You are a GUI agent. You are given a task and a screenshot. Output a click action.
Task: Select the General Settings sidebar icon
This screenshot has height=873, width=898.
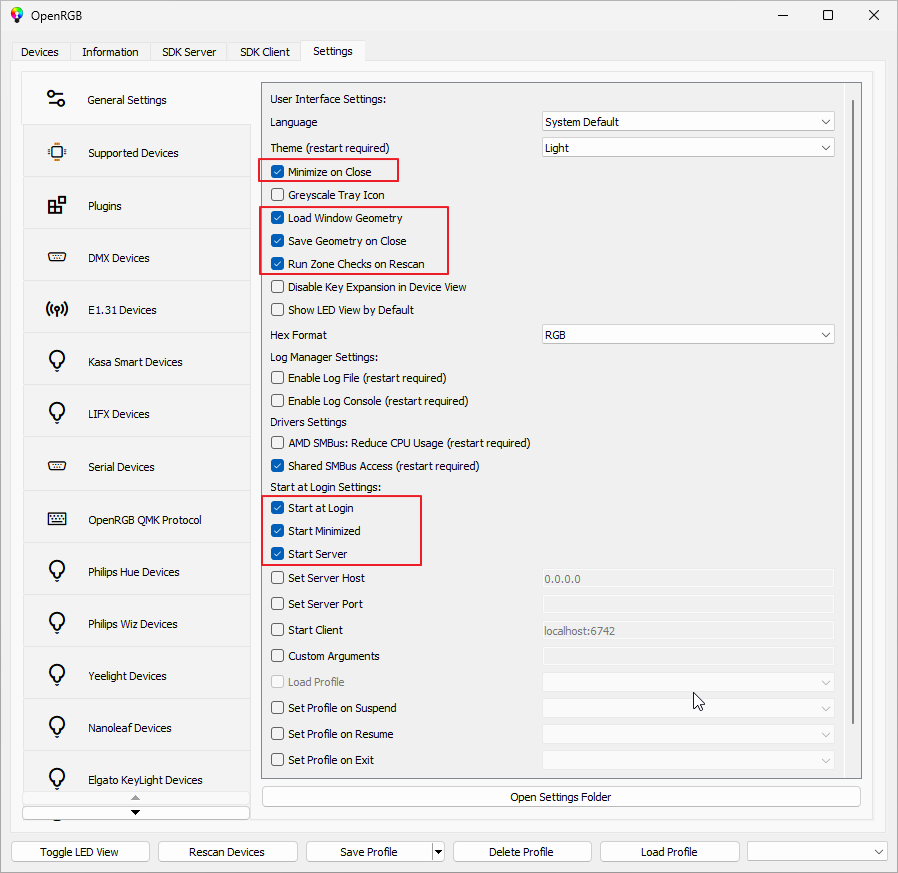[x=55, y=99]
